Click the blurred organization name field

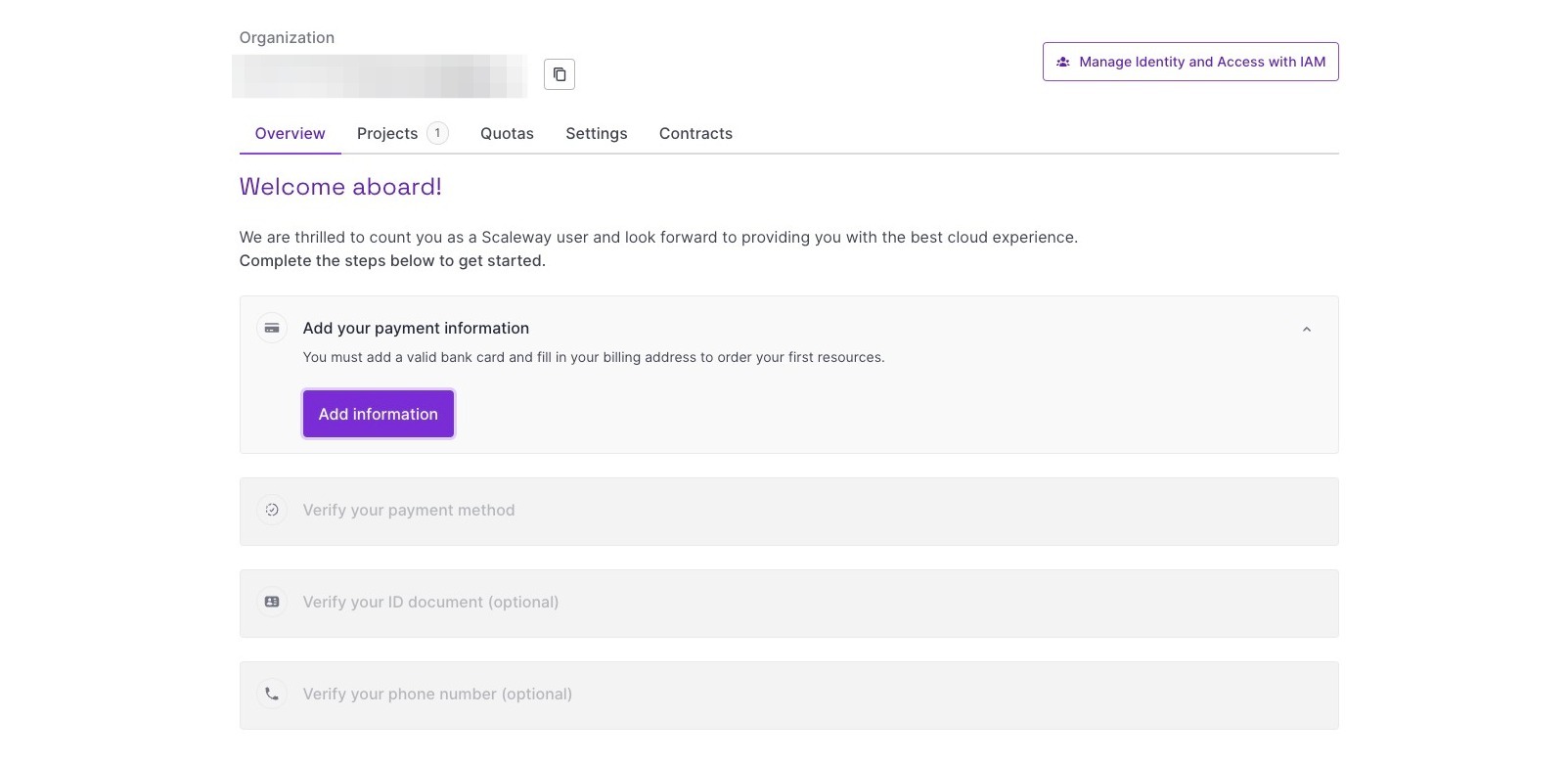click(380, 76)
